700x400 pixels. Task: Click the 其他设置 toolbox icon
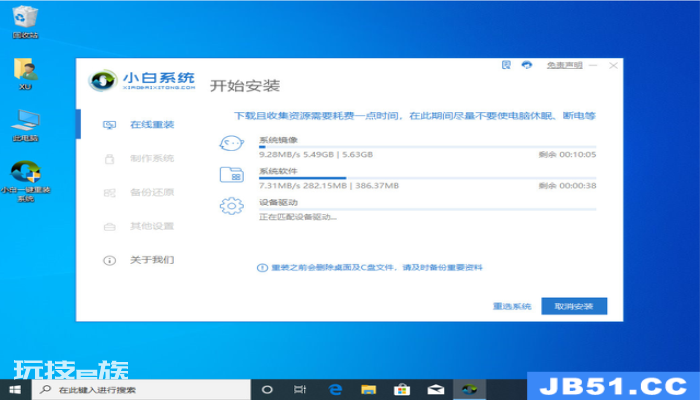(109, 227)
